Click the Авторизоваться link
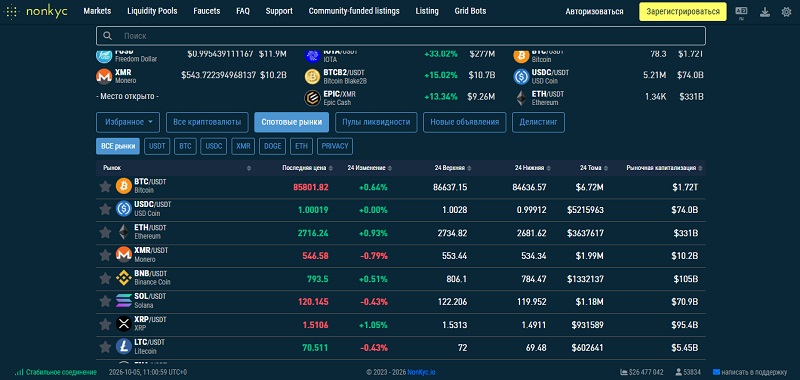The image size is (800, 380). (594, 11)
